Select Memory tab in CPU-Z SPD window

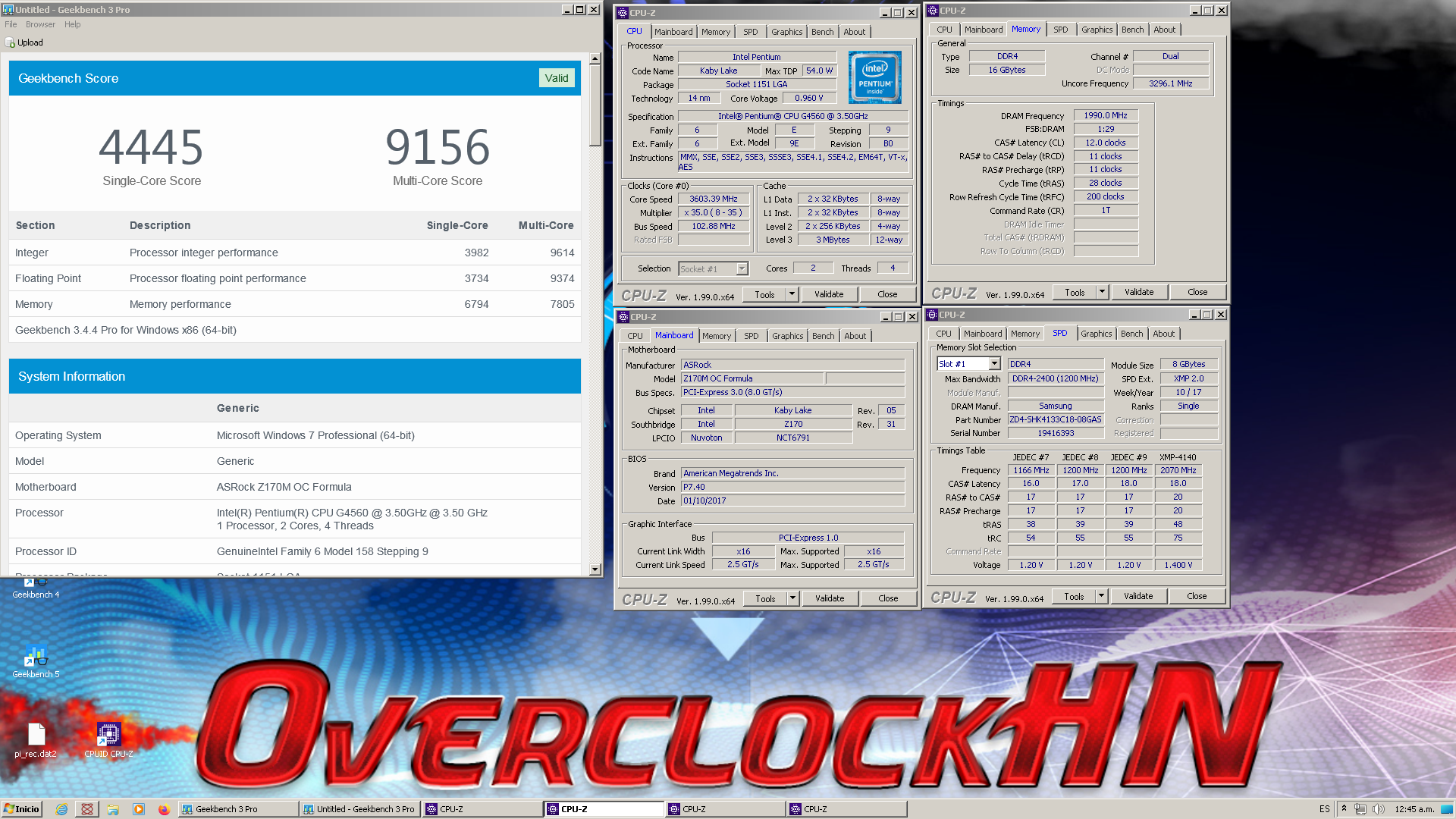(x=1025, y=334)
